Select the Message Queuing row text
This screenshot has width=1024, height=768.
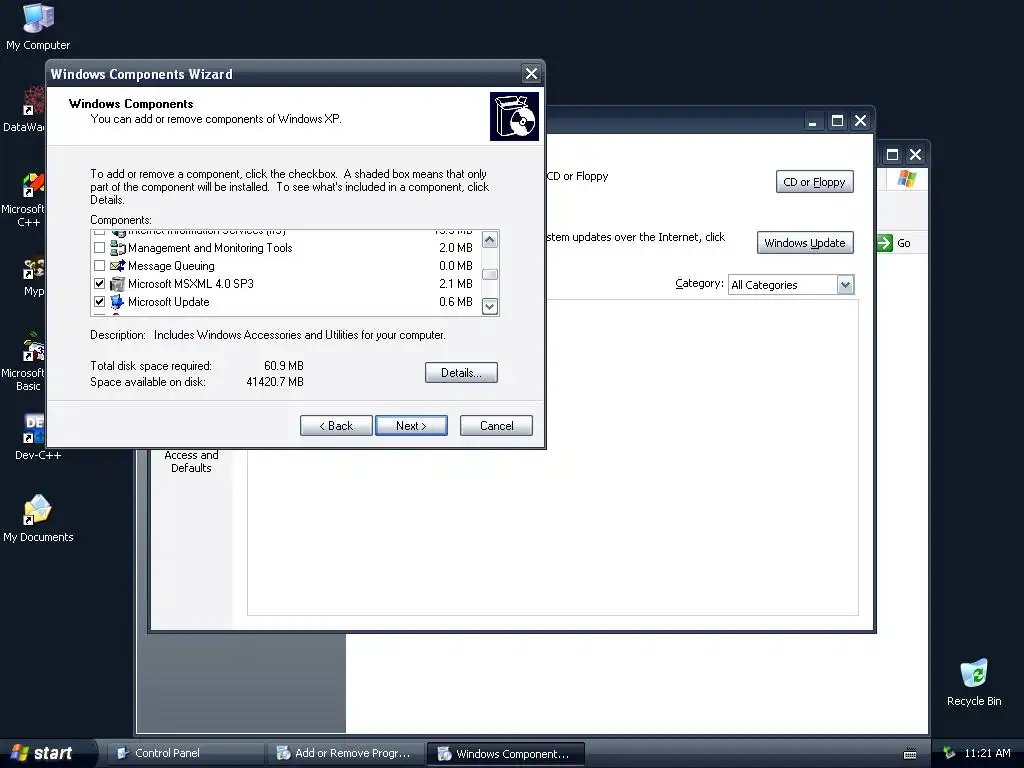(171, 266)
